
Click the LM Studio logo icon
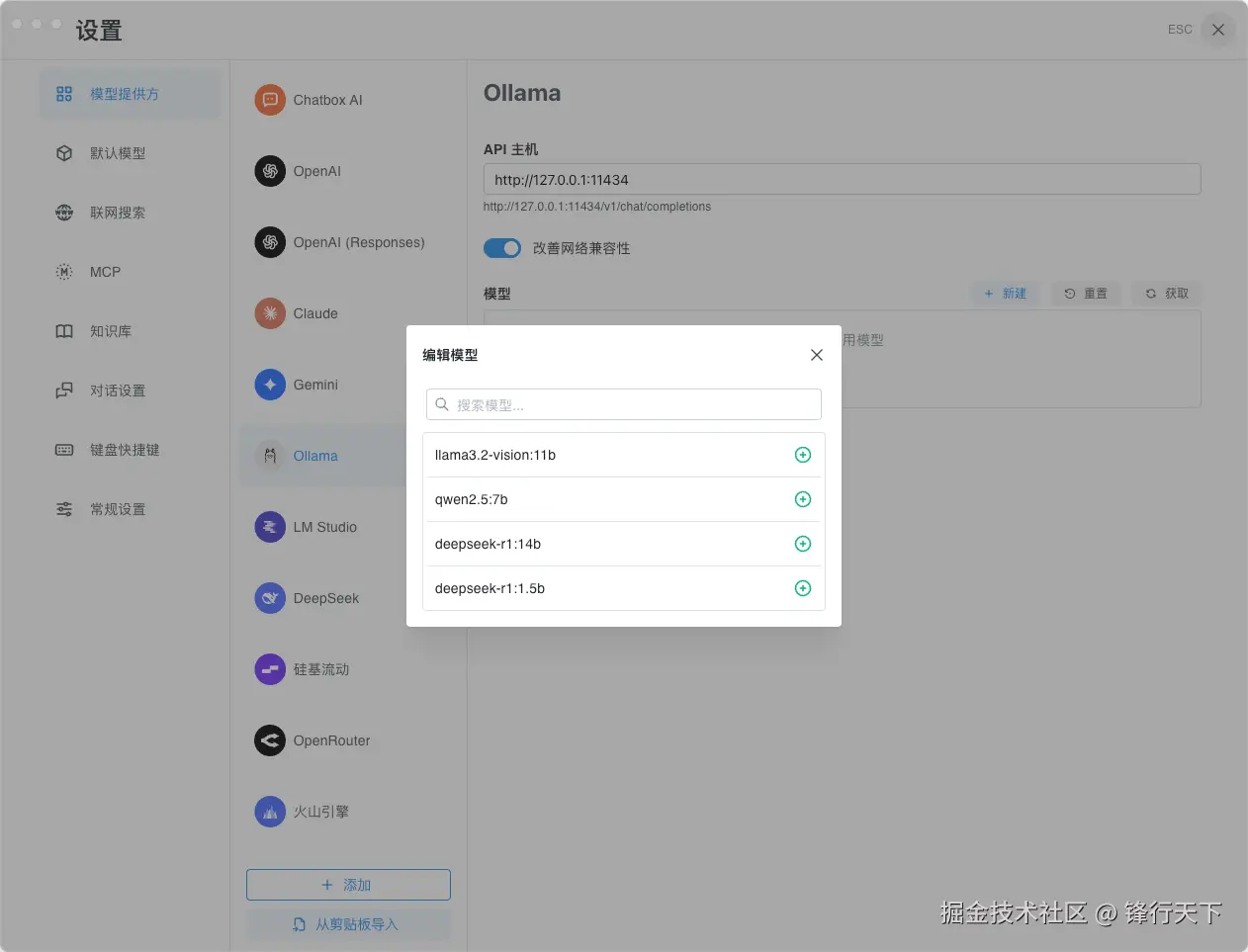270,527
